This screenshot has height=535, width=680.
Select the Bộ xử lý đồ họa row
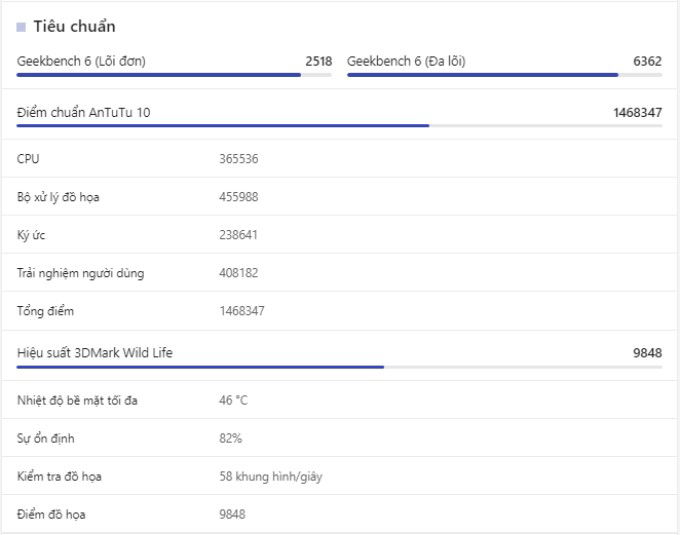click(339, 197)
